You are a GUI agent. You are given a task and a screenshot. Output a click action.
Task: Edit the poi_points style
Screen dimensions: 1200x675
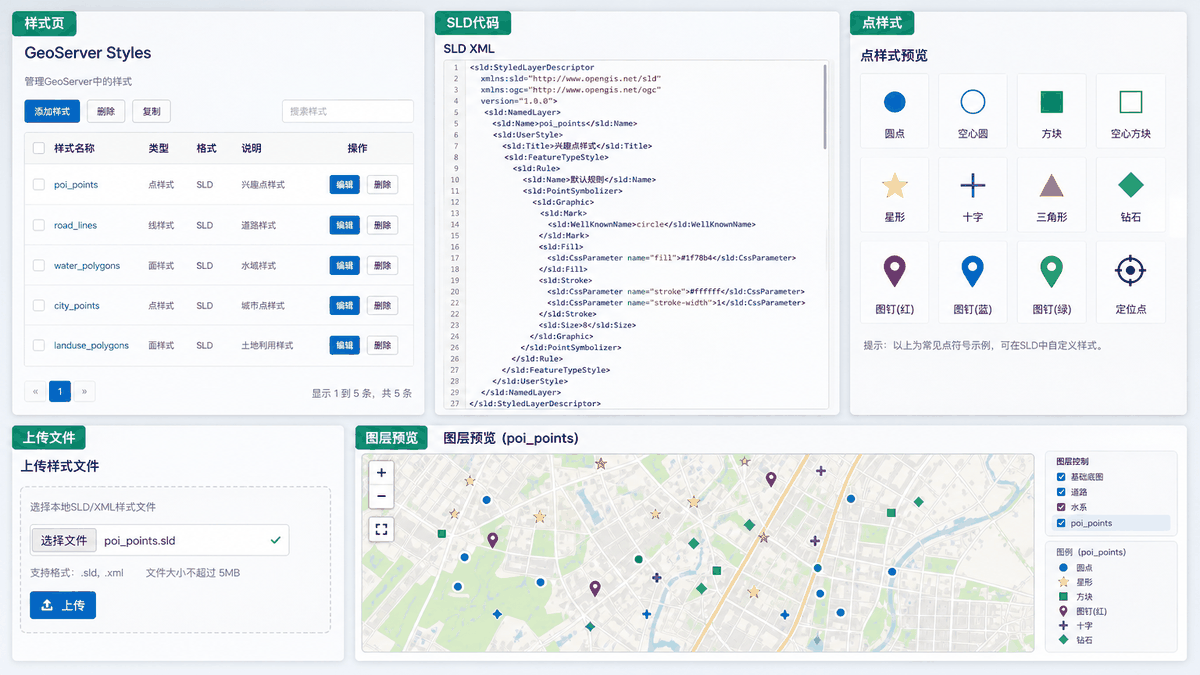pyautogui.click(x=344, y=185)
